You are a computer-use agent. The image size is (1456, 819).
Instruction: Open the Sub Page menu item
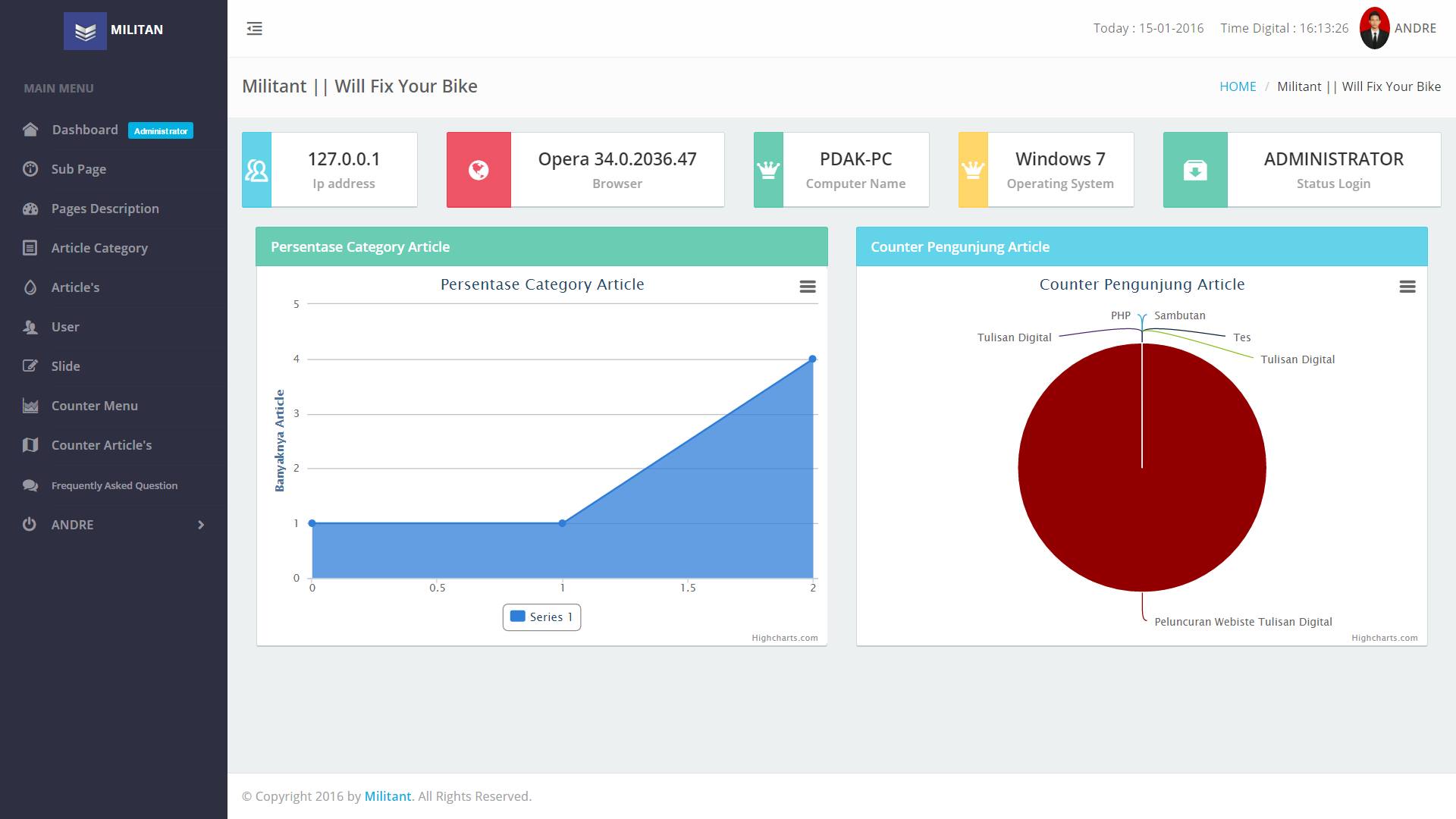point(79,169)
